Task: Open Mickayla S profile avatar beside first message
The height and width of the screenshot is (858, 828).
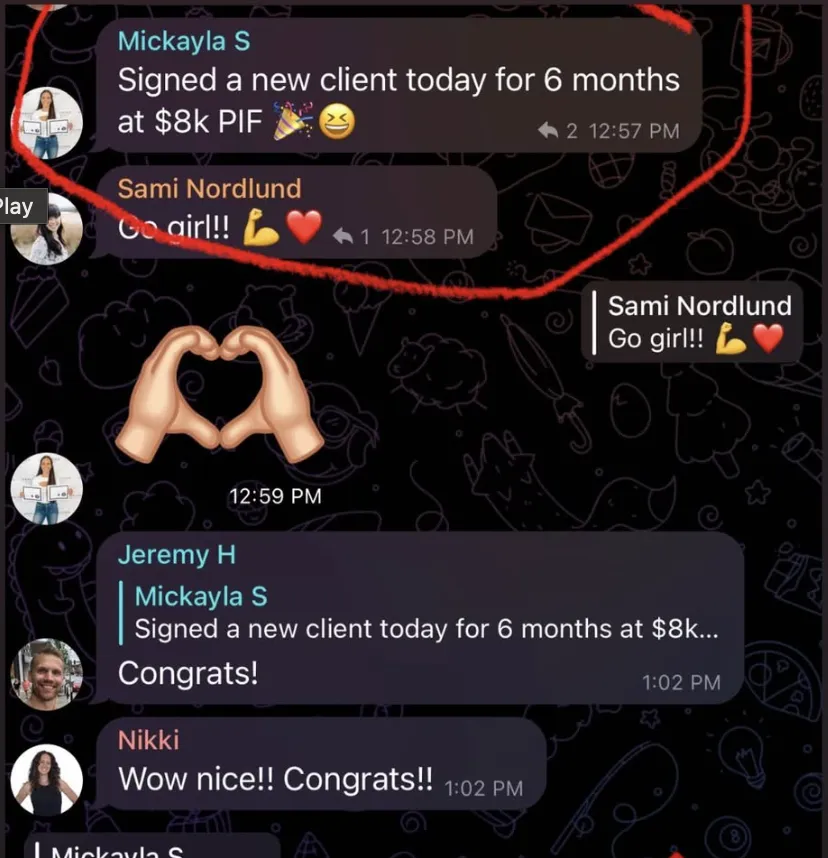Action: pos(47,123)
